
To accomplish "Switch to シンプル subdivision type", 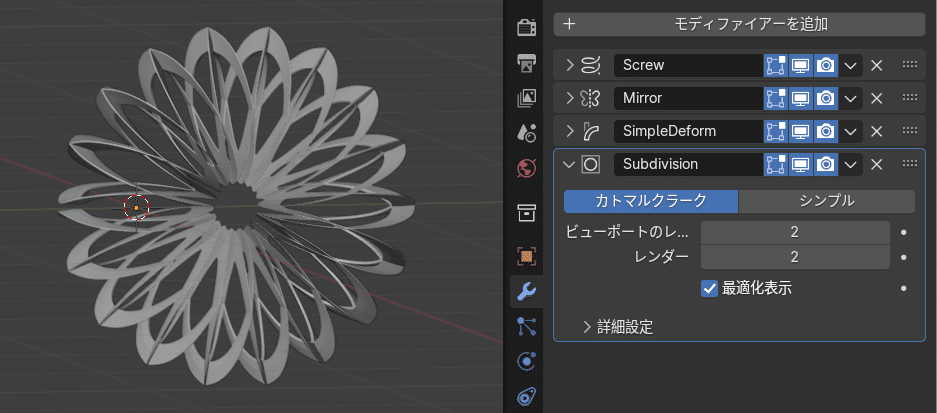I will (827, 201).
